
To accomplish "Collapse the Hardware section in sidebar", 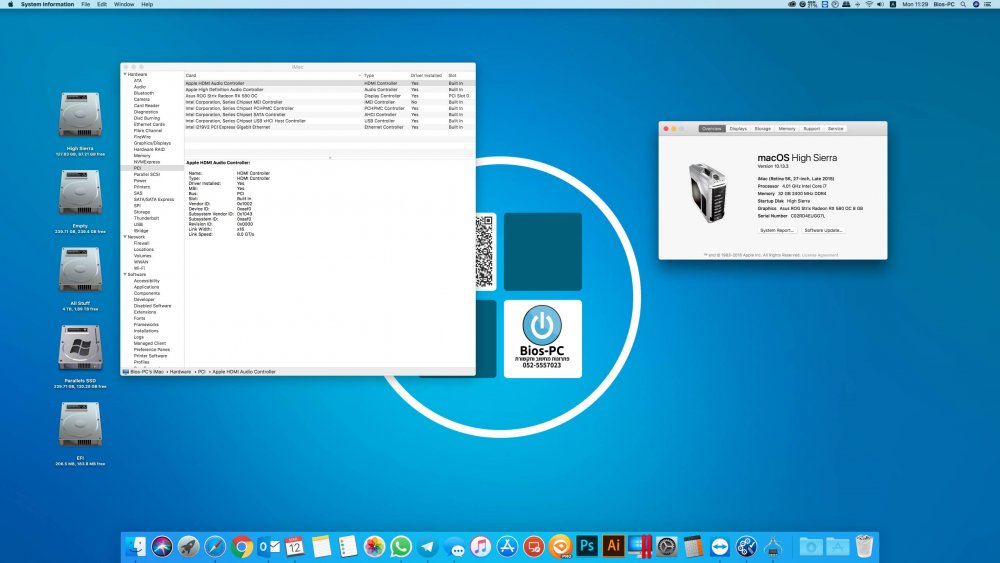I will pyautogui.click(x=125, y=75).
